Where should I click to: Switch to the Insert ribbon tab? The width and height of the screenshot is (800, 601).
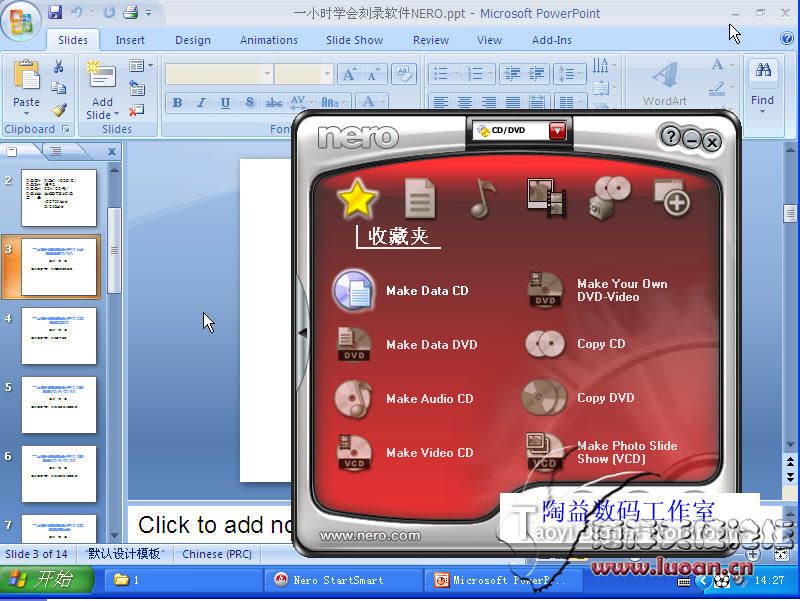click(x=130, y=40)
